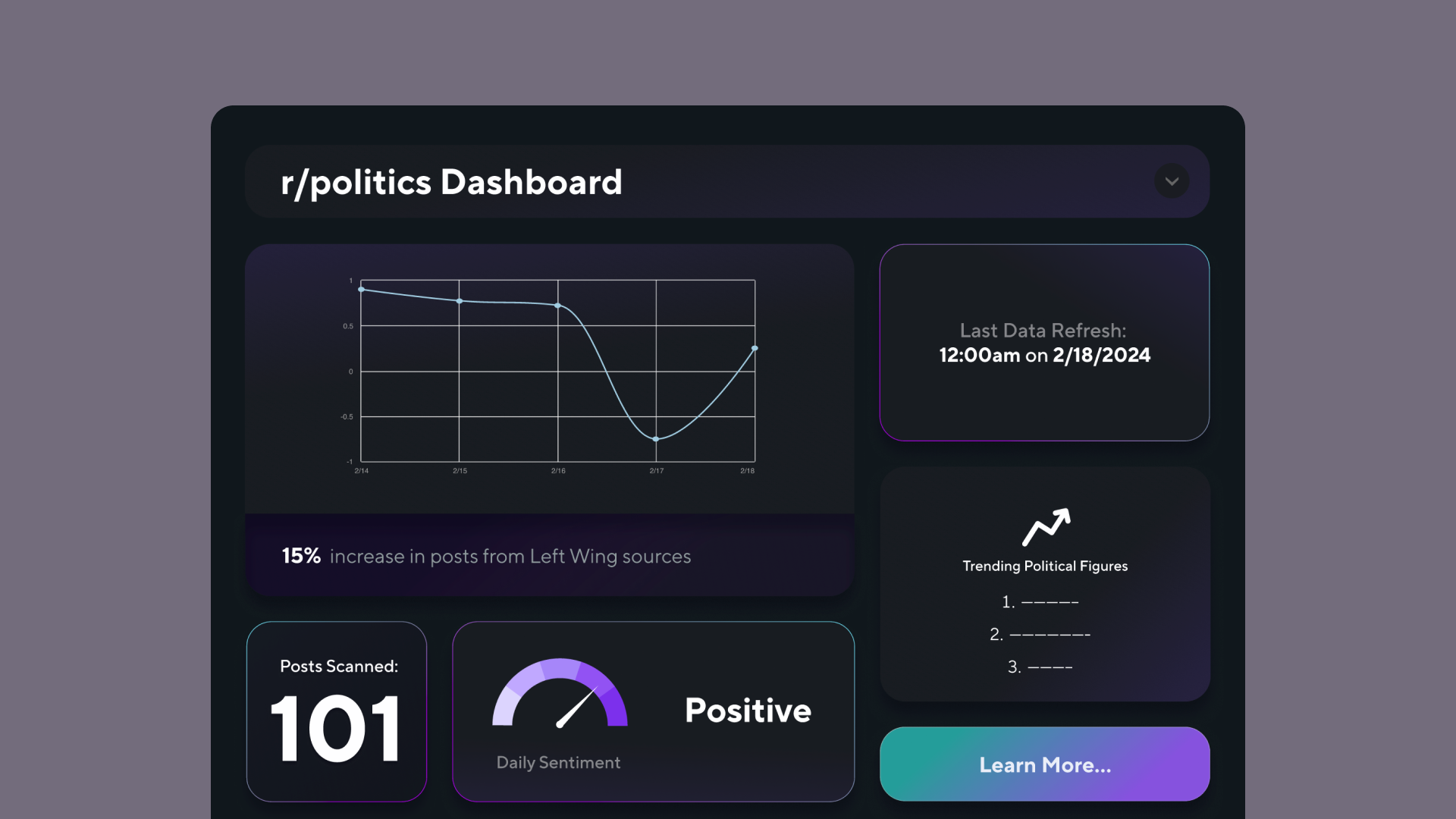The width and height of the screenshot is (1456, 819).
Task: Click the Trending Political Figures heading
Action: tap(1045, 566)
